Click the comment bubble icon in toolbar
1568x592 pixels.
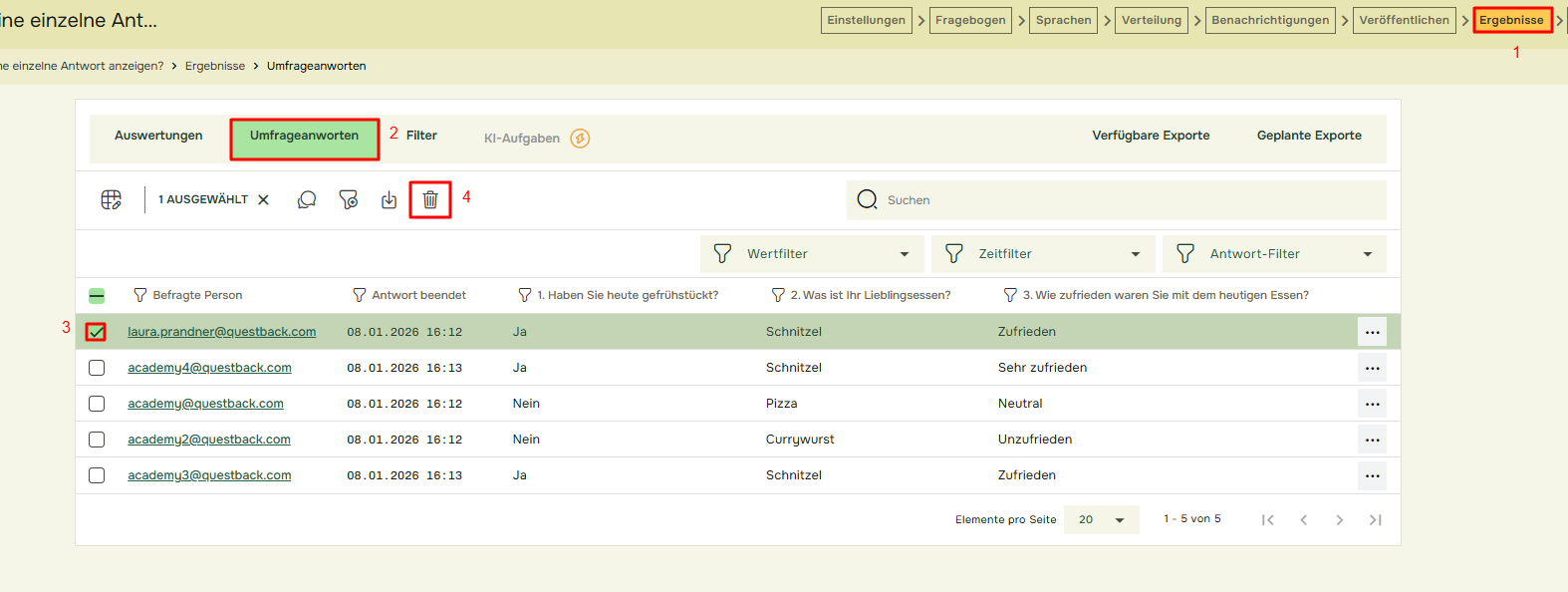point(307,199)
